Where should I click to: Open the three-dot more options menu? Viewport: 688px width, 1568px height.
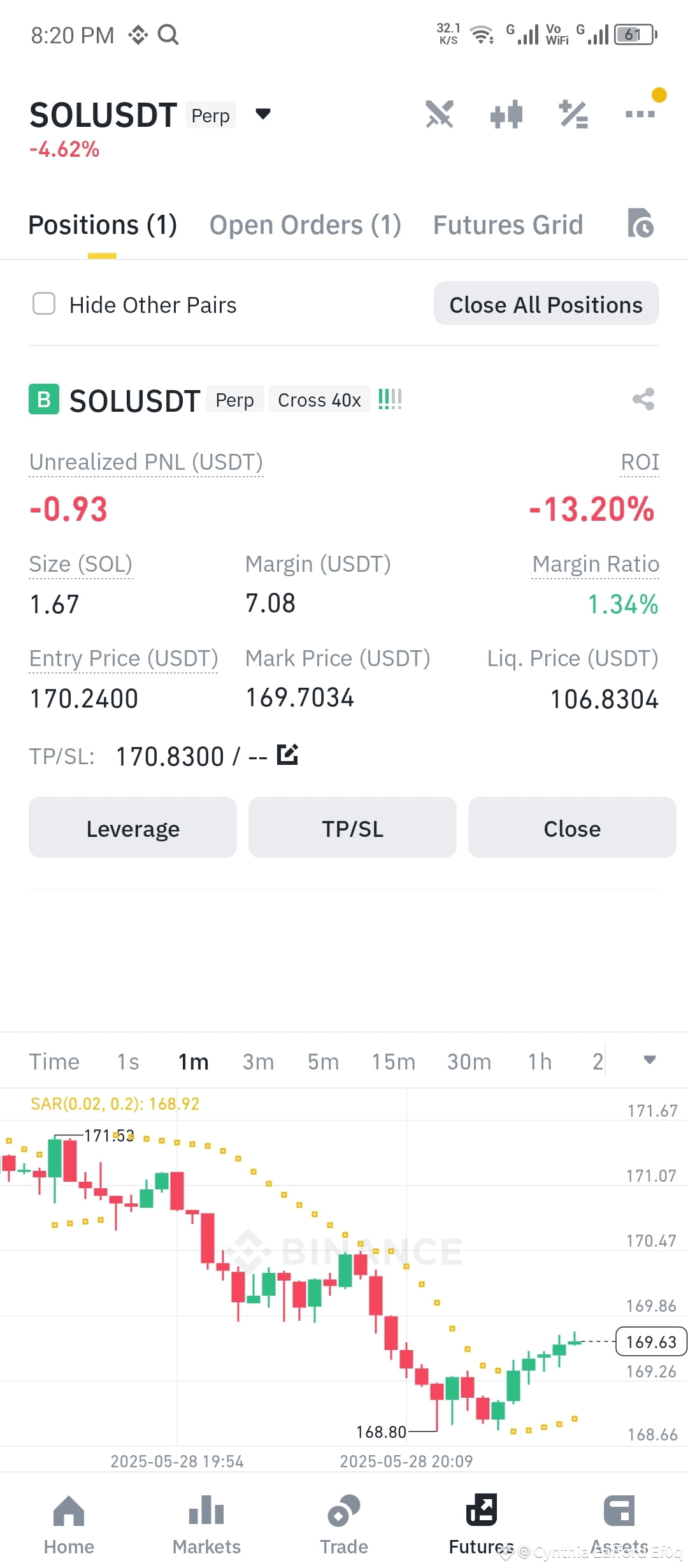(640, 114)
